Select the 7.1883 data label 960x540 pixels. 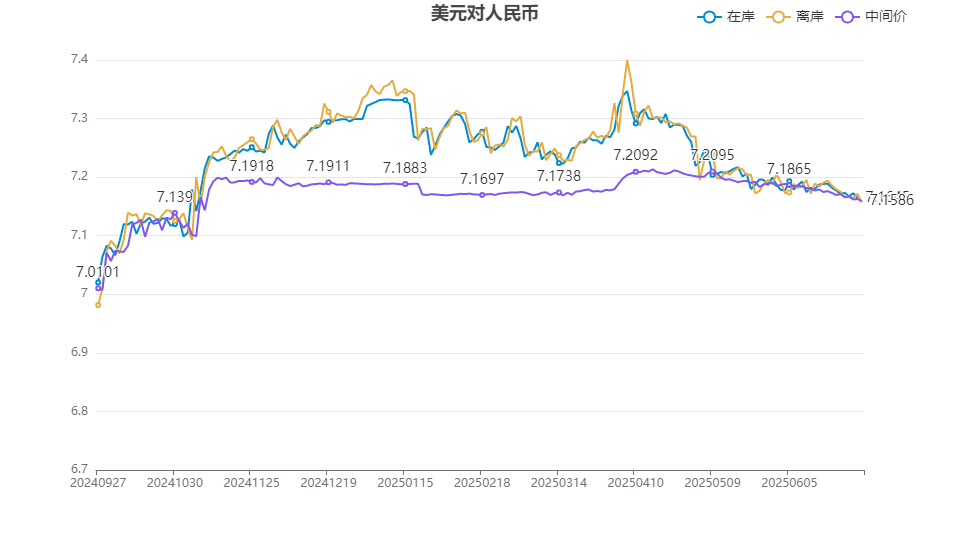[x=405, y=168]
